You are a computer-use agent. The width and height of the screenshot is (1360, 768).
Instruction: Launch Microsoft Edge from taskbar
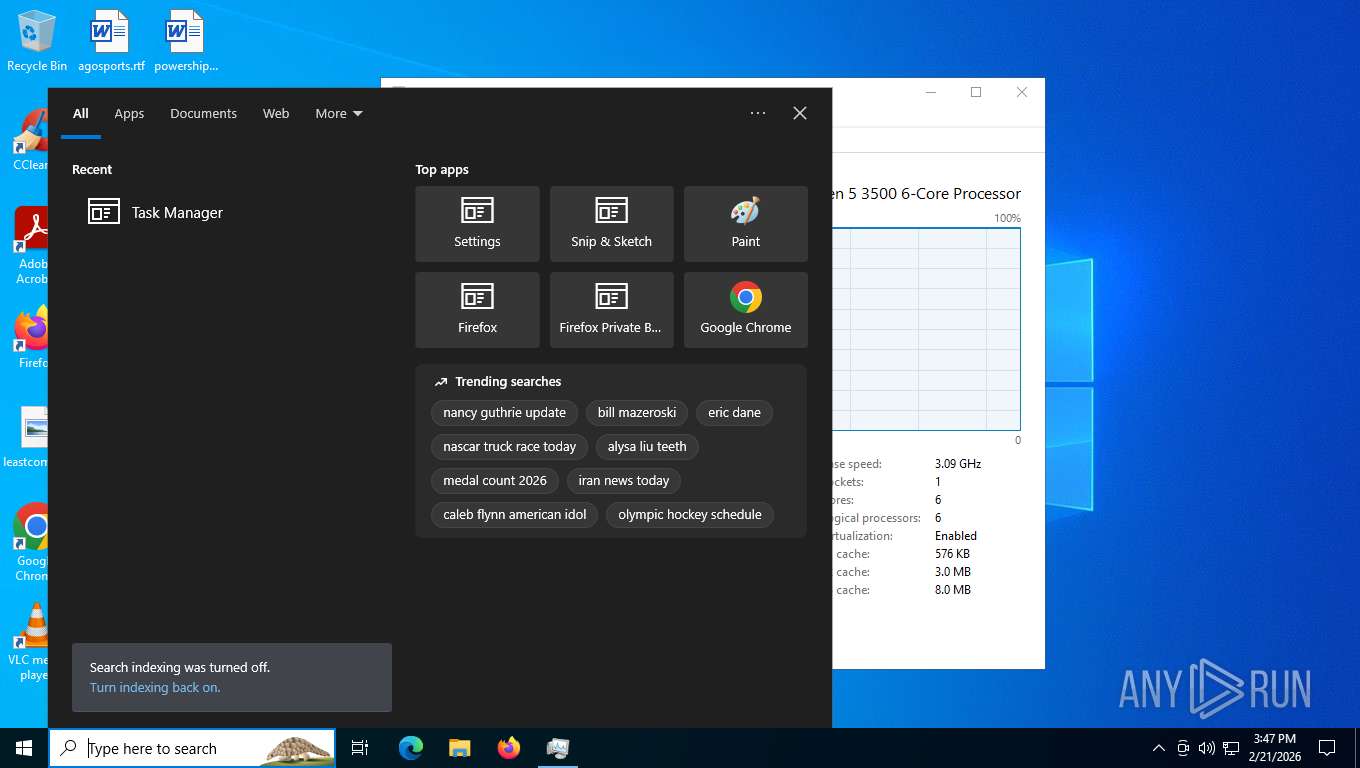(411, 748)
